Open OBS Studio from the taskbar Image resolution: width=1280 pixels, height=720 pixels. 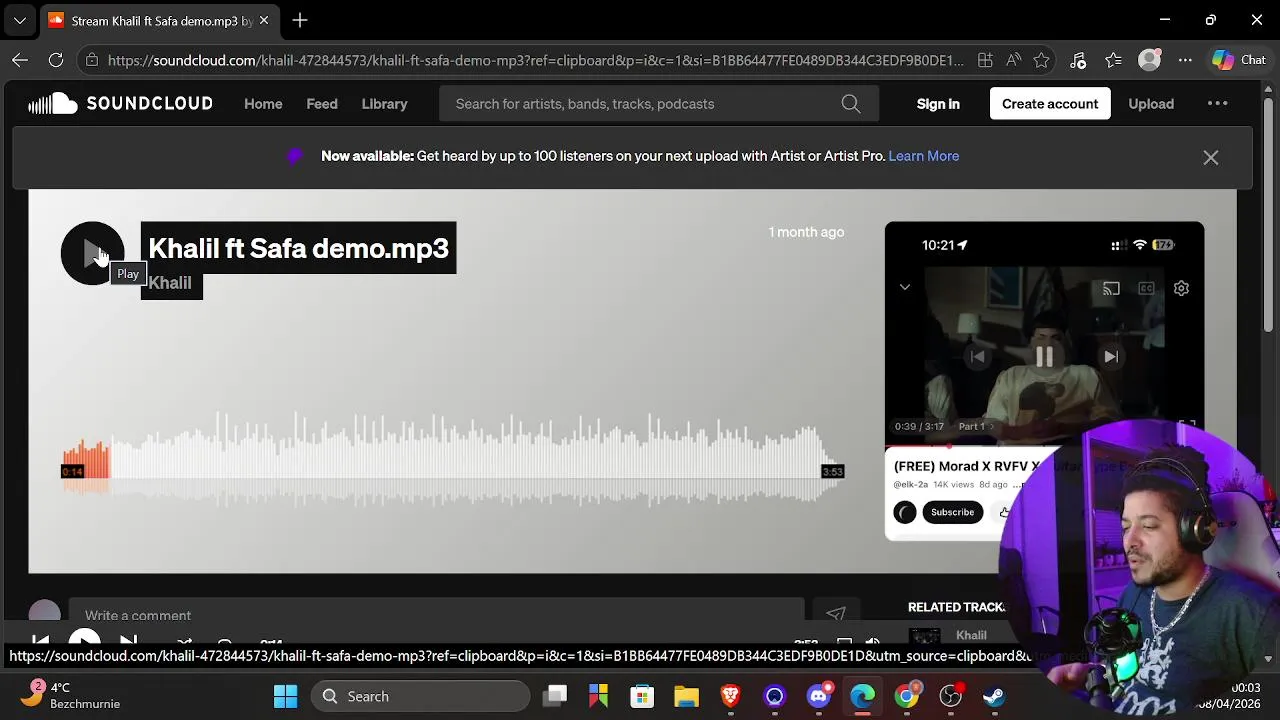point(950,696)
